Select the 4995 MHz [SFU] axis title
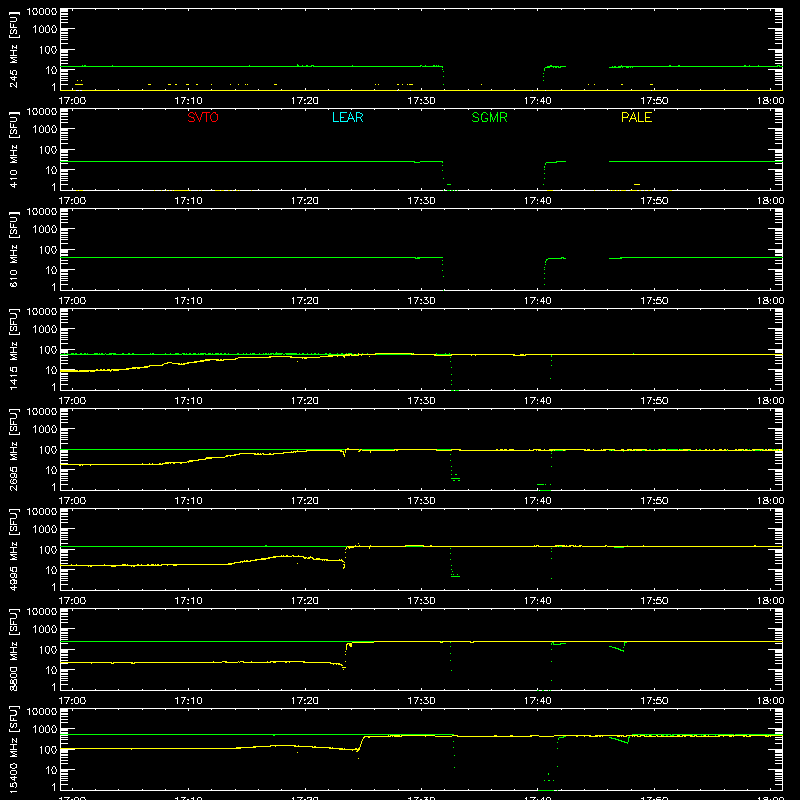This screenshot has width=800, height=800. pos(13,549)
